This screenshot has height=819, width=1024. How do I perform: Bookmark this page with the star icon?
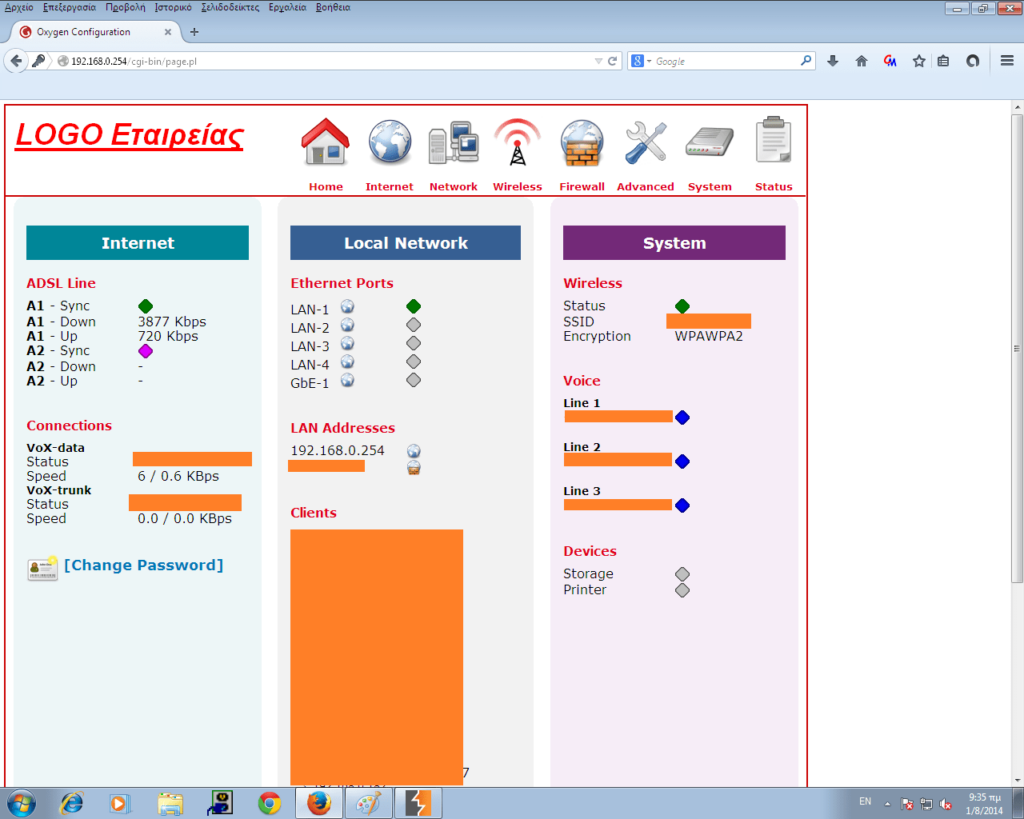click(x=919, y=61)
